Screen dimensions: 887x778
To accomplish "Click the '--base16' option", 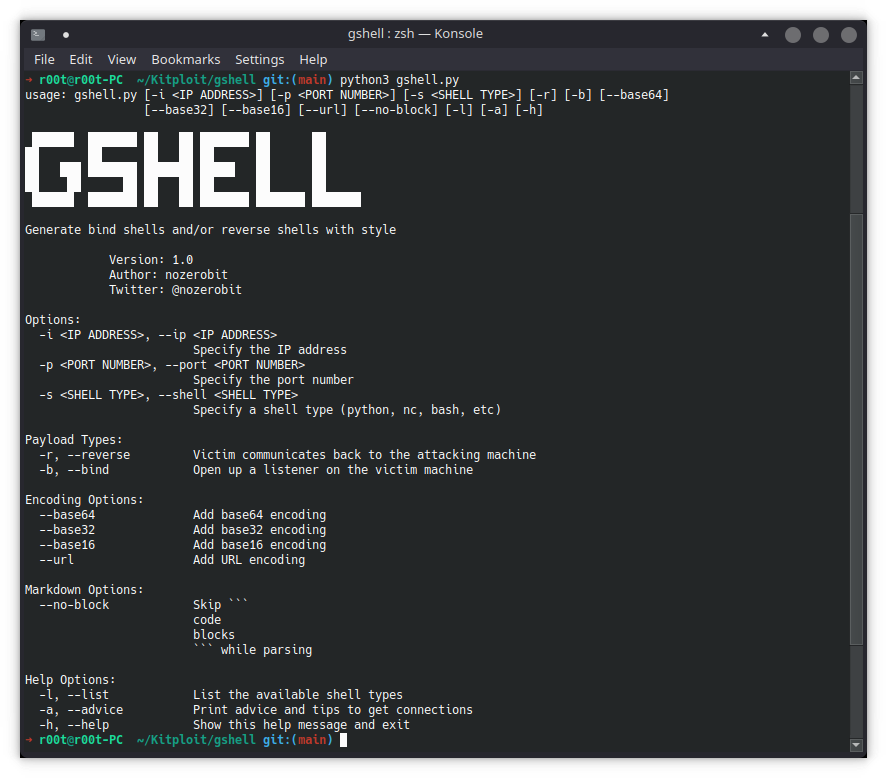I will pyautogui.click(x=67, y=545).
